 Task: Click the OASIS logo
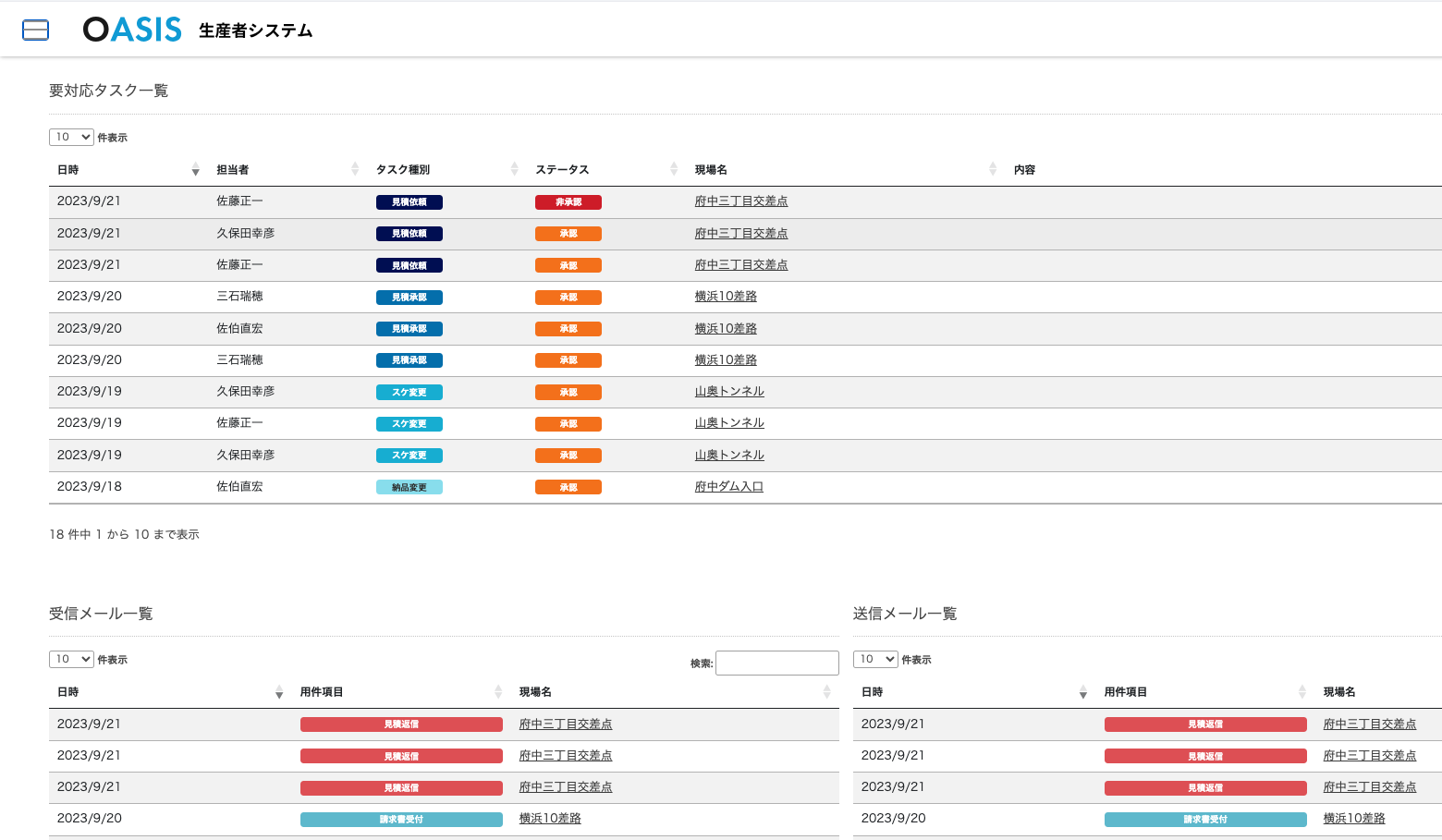tap(132, 30)
